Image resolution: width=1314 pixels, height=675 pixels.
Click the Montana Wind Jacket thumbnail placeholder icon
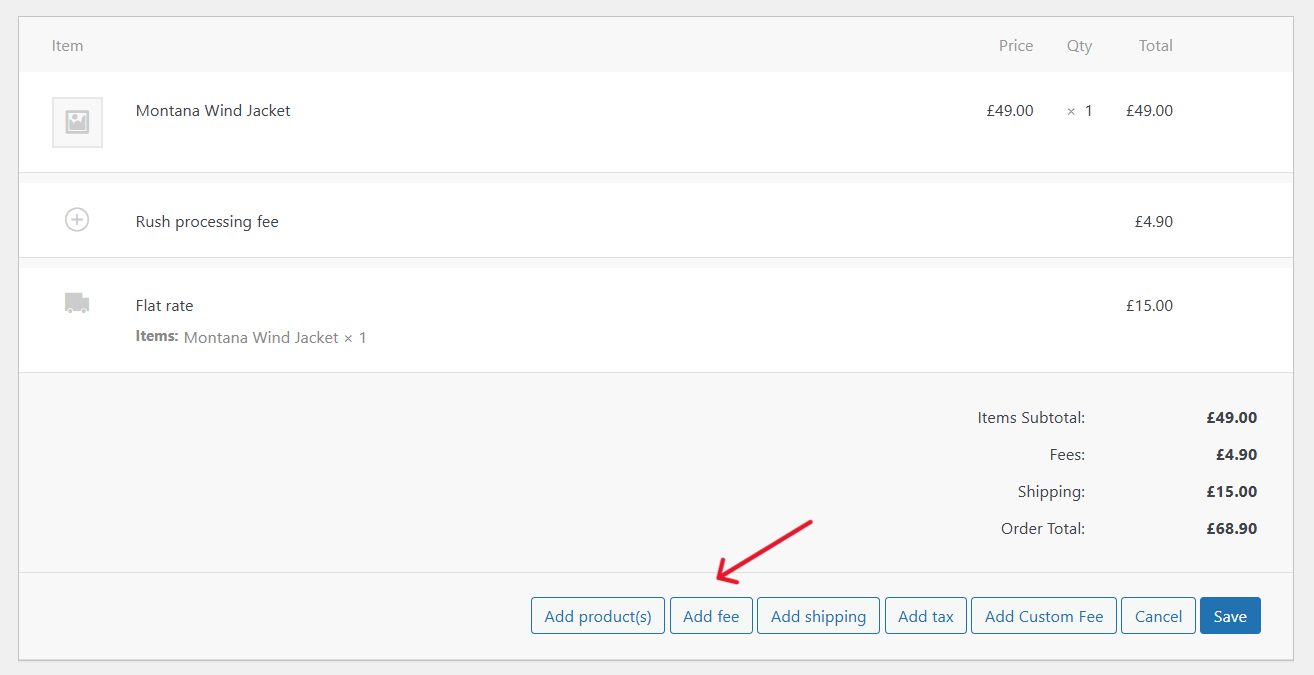click(x=77, y=122)
